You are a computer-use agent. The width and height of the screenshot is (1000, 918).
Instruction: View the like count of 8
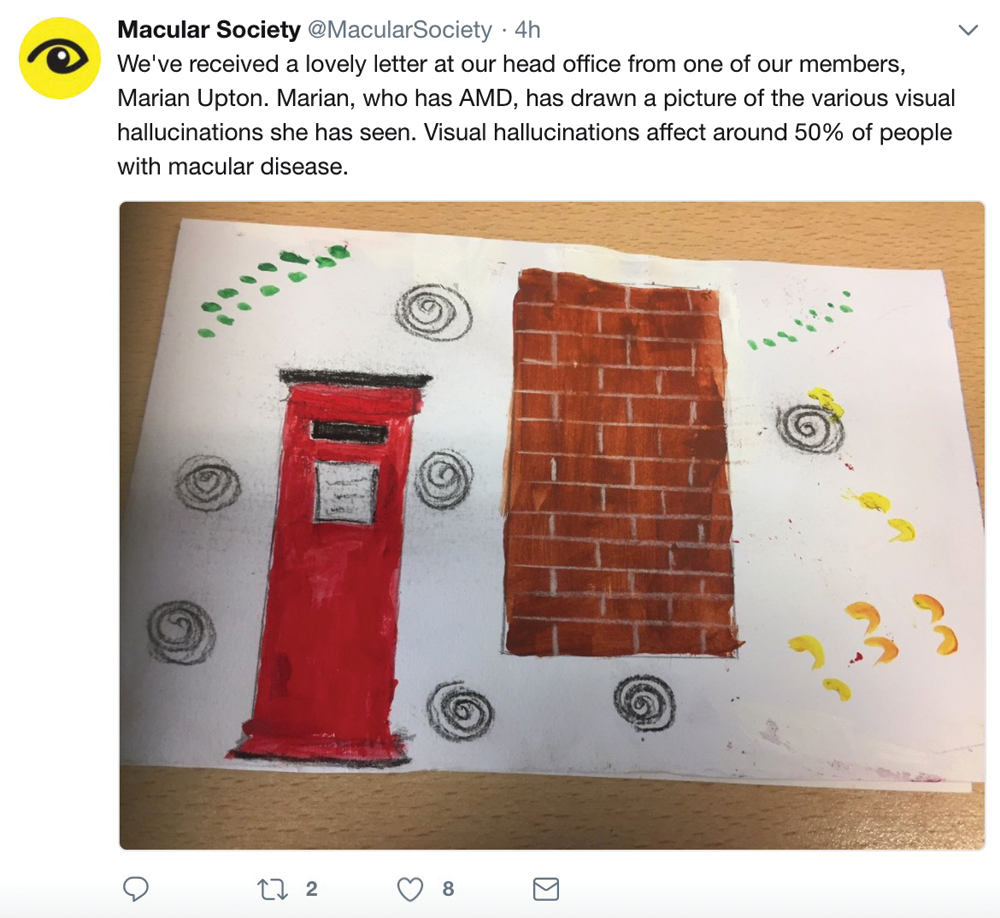[x=448, y=889]
